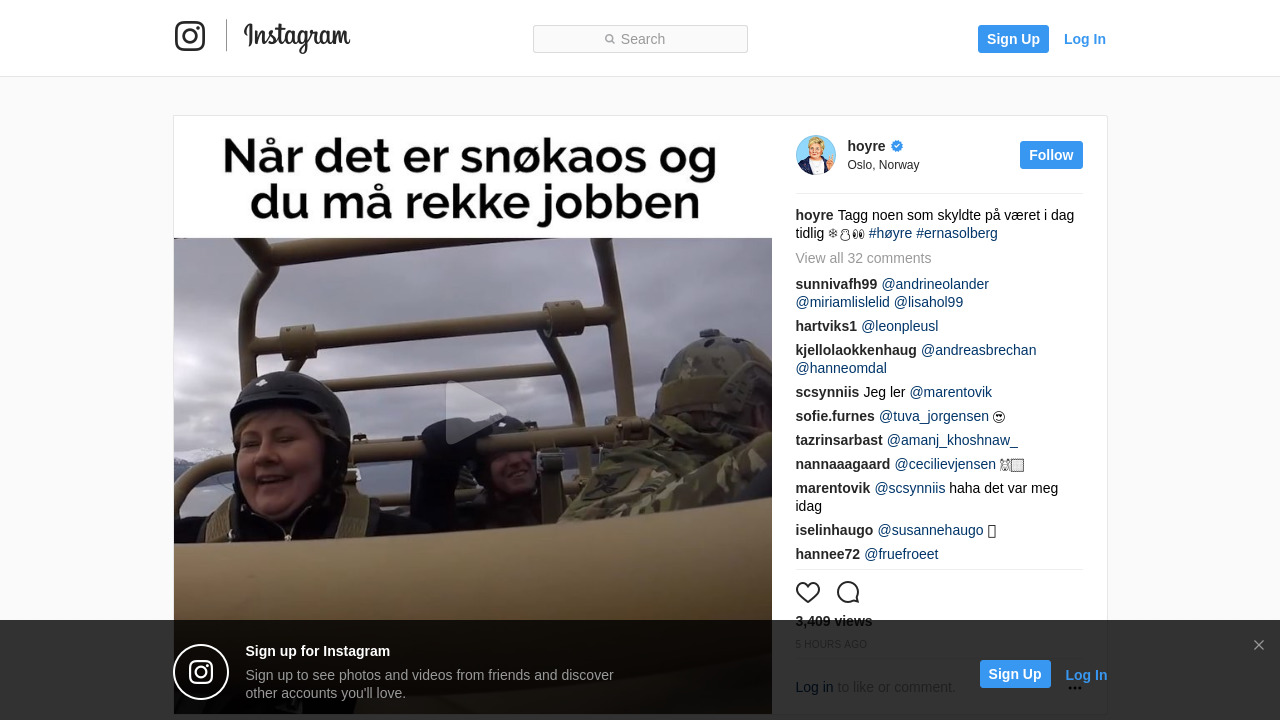This screenshot has width=1280, height=720.
Task: Play the video
Action: tap(473, 412)
